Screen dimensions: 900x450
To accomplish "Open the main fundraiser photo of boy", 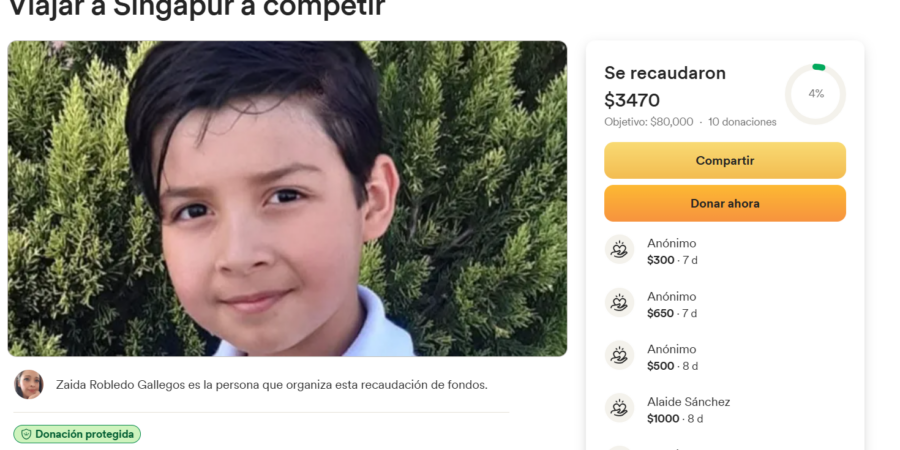I will [x=287, y=199].
